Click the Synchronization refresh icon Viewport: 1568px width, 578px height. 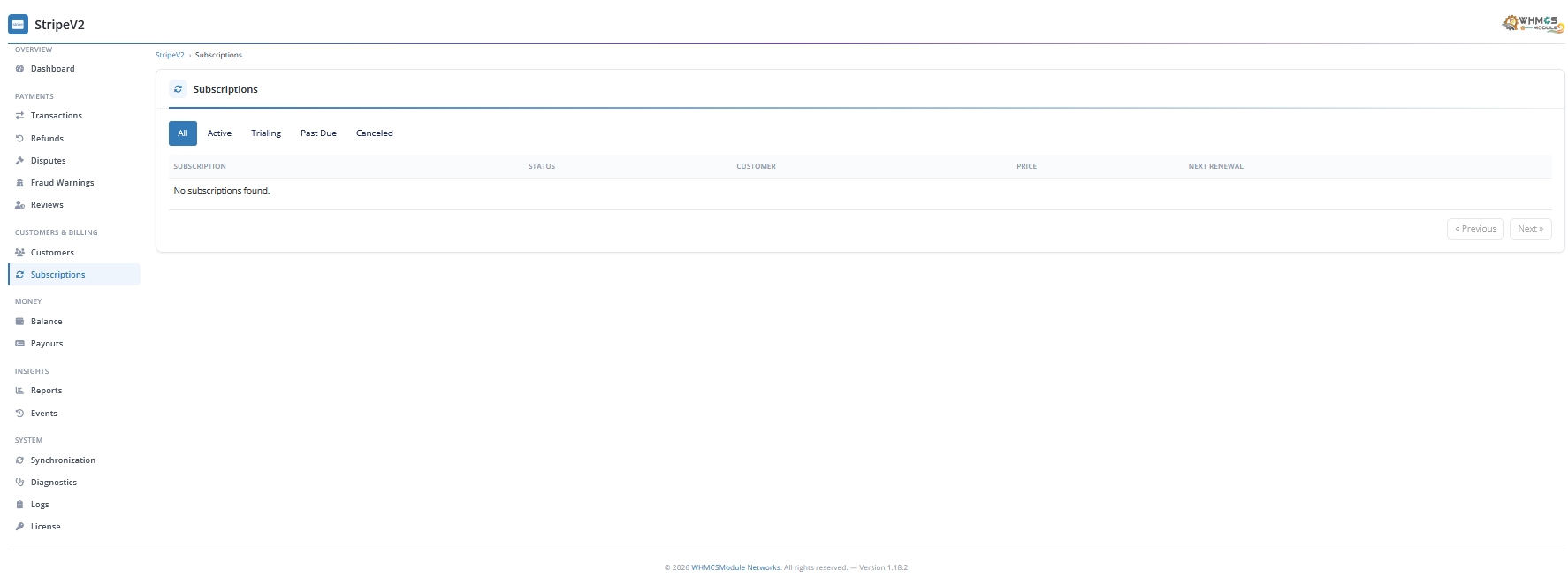tap(19, 460)
